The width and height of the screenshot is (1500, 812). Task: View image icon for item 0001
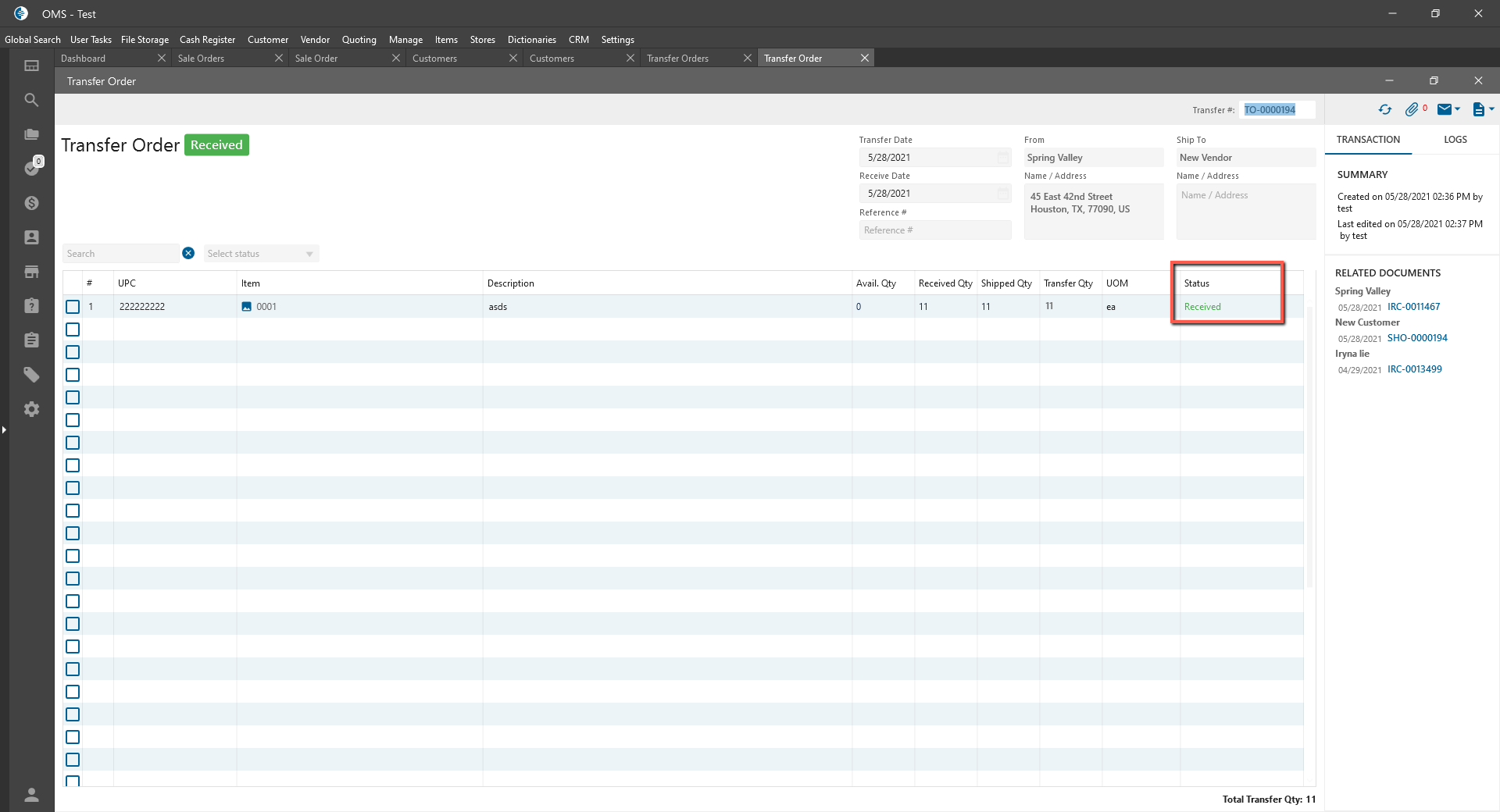(246, 307)
